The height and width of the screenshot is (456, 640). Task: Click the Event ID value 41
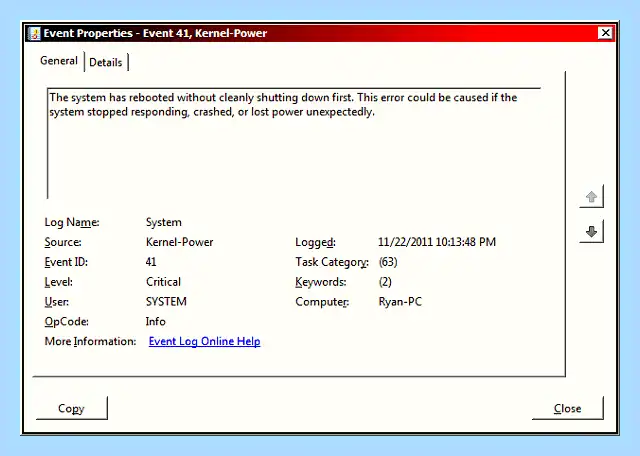(x=151, y=262)
